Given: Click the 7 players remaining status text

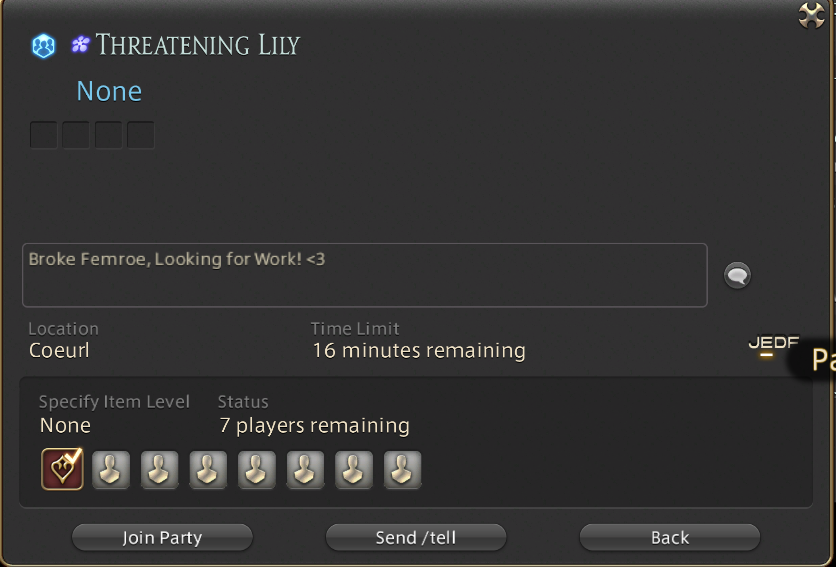Looking at the screenshot, I should point(315,425).
